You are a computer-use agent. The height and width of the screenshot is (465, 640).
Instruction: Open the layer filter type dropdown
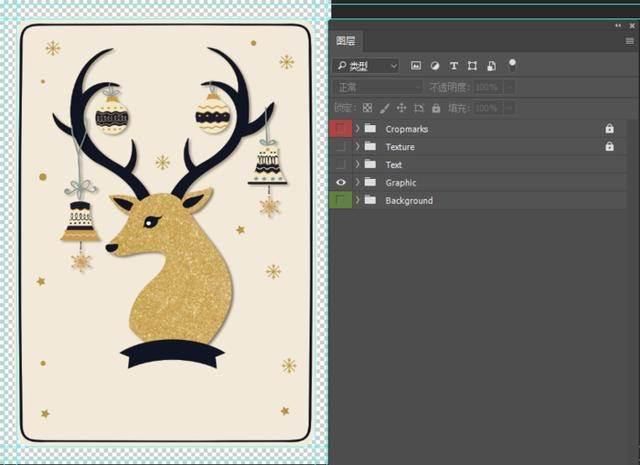(366, 66)
